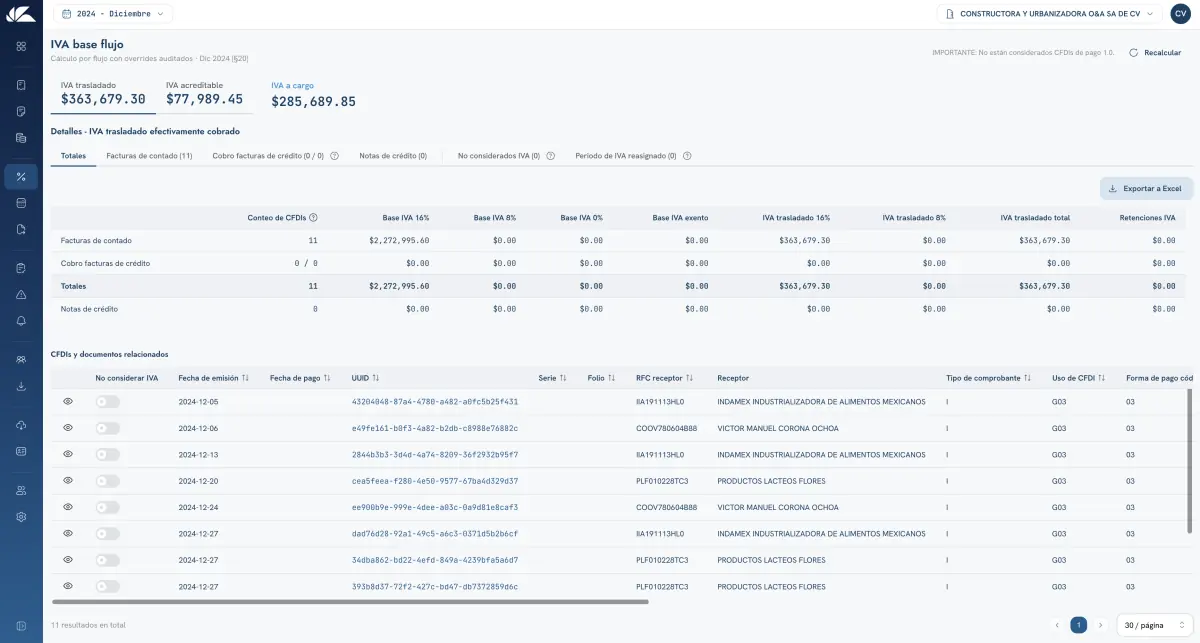Click the file refresh sidebar icon
The width and height of the screenshot is (1200, 643).
point(21,229)
